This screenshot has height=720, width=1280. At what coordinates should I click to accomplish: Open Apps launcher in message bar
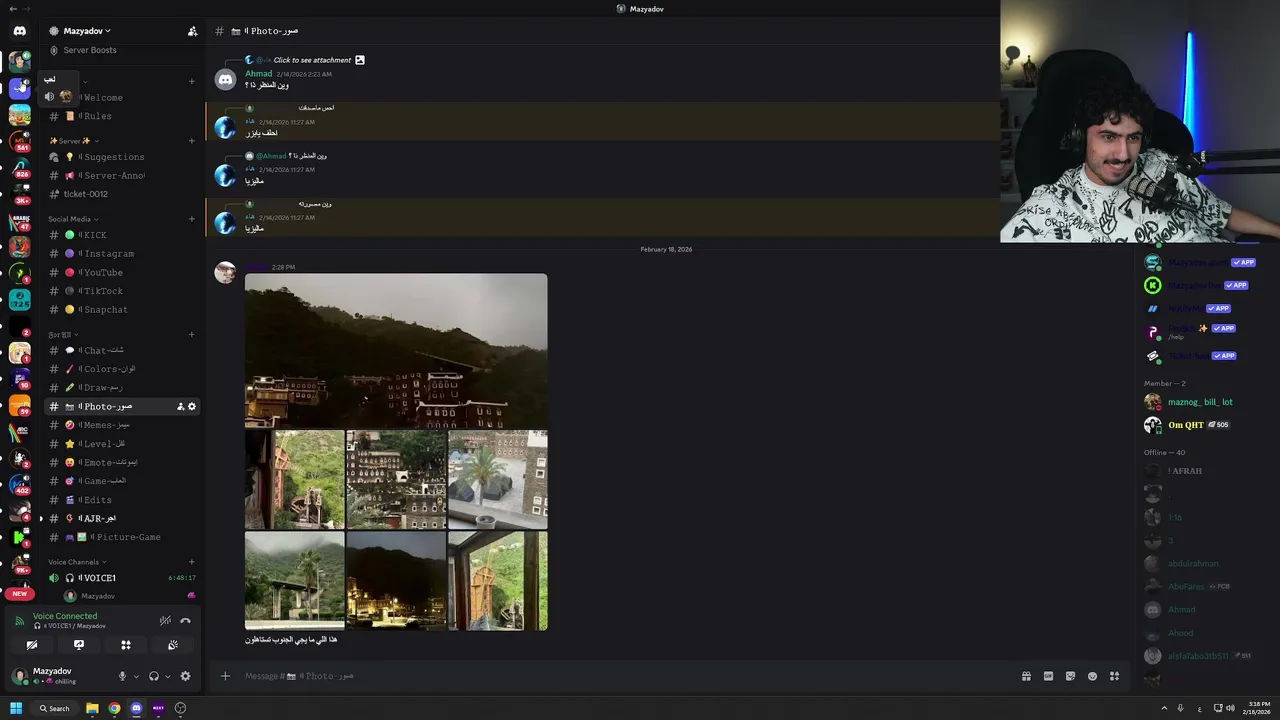click(1114, 676)
